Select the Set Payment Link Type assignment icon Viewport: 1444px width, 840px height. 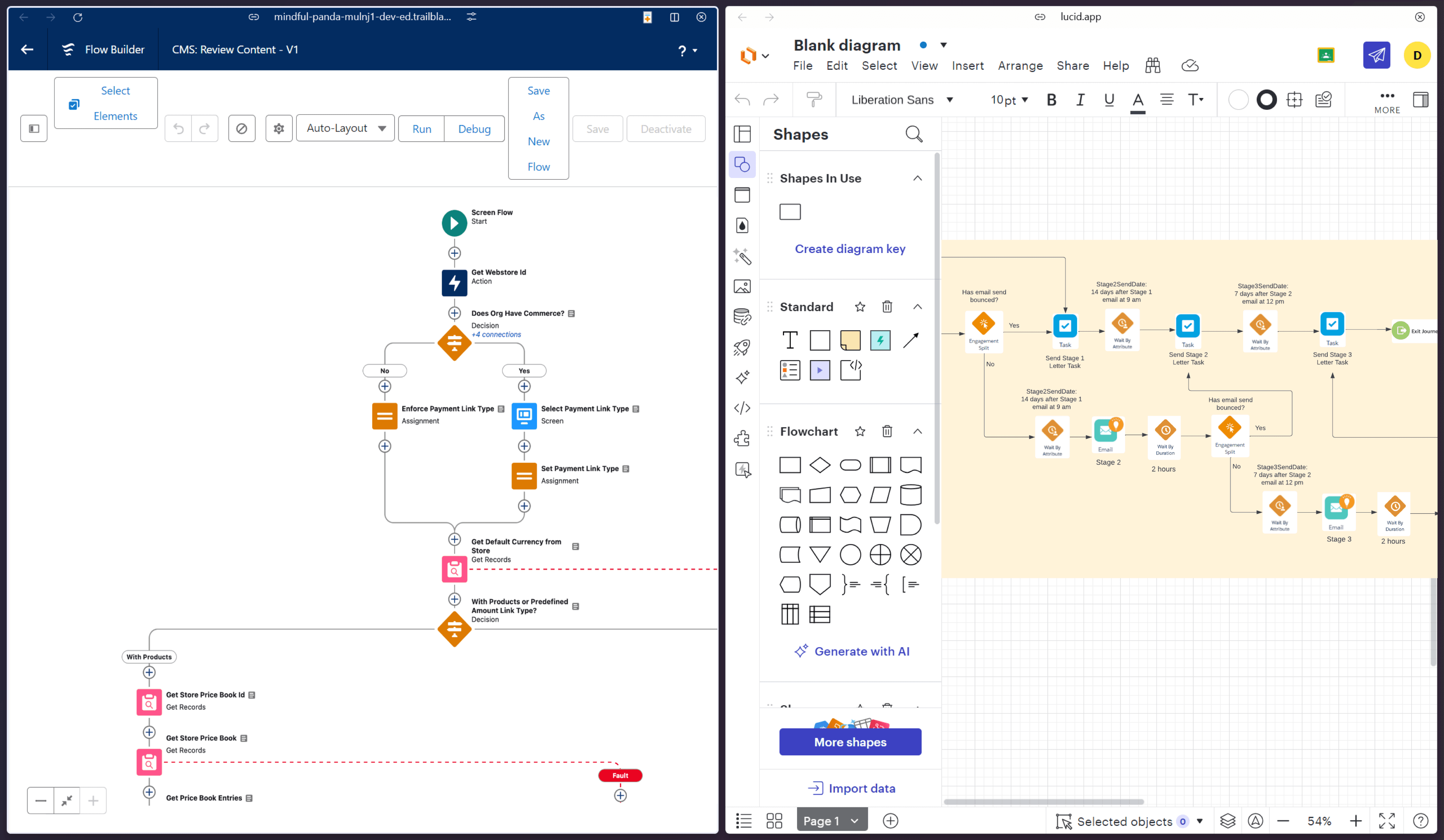[x=524, y=476]
